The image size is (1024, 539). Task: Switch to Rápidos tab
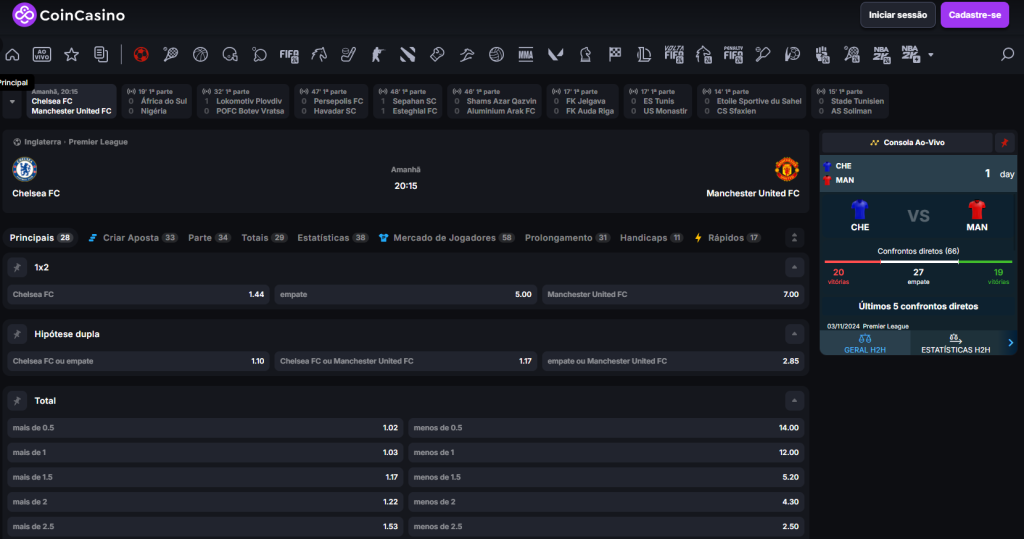pyautogui.click(x=728, y=238)
